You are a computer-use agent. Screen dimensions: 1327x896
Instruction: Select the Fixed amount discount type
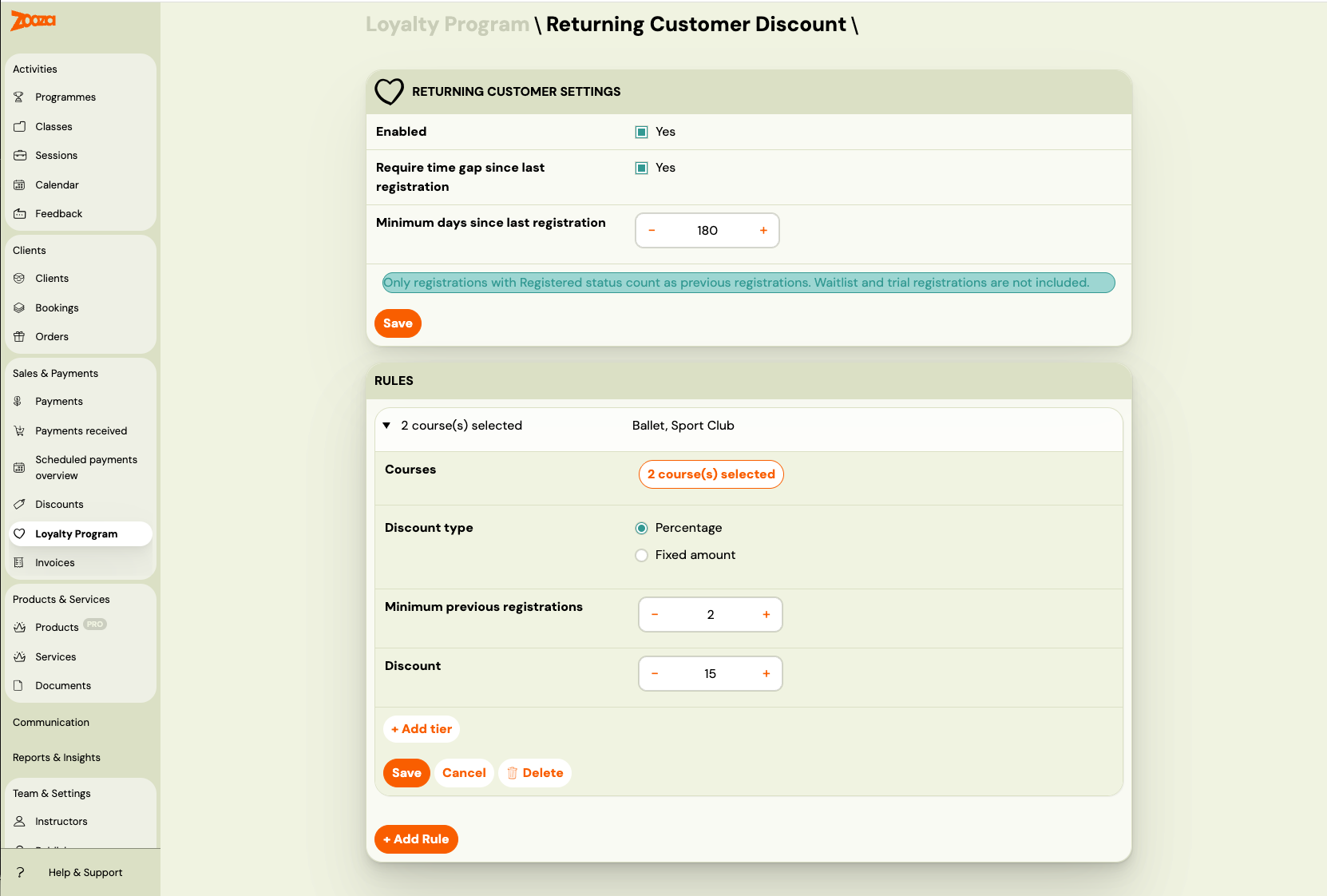tap(641, 555)
